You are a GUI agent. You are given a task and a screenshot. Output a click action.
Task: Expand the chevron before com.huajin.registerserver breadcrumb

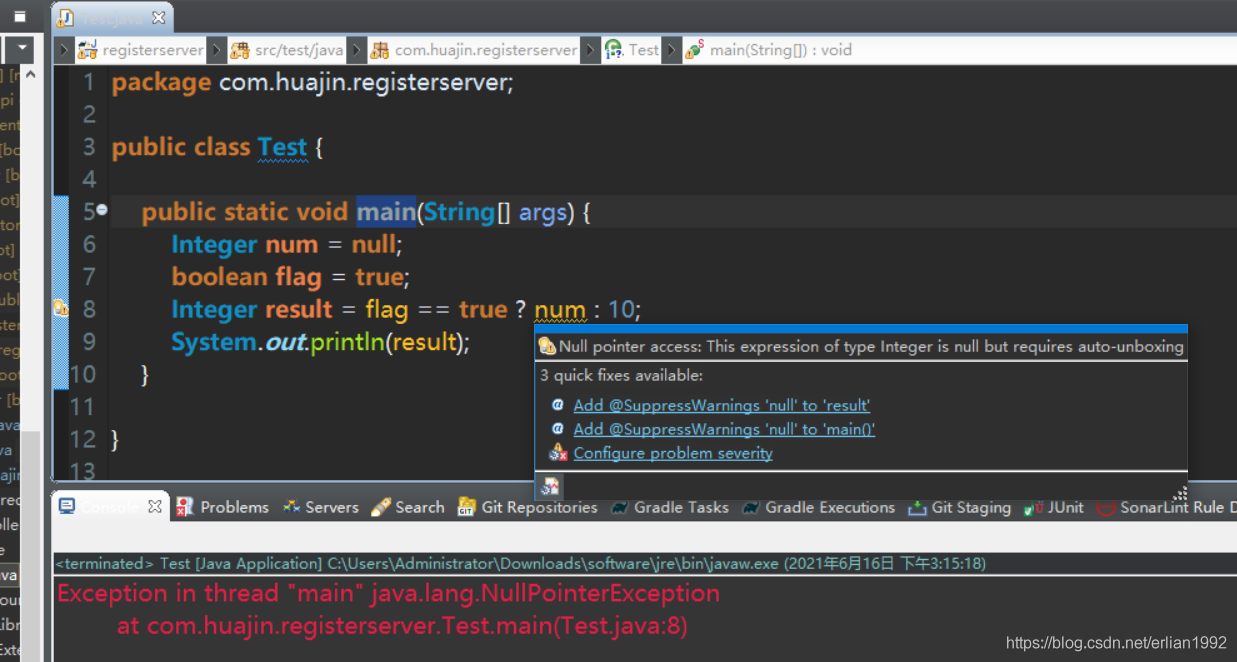click(355, 50)
